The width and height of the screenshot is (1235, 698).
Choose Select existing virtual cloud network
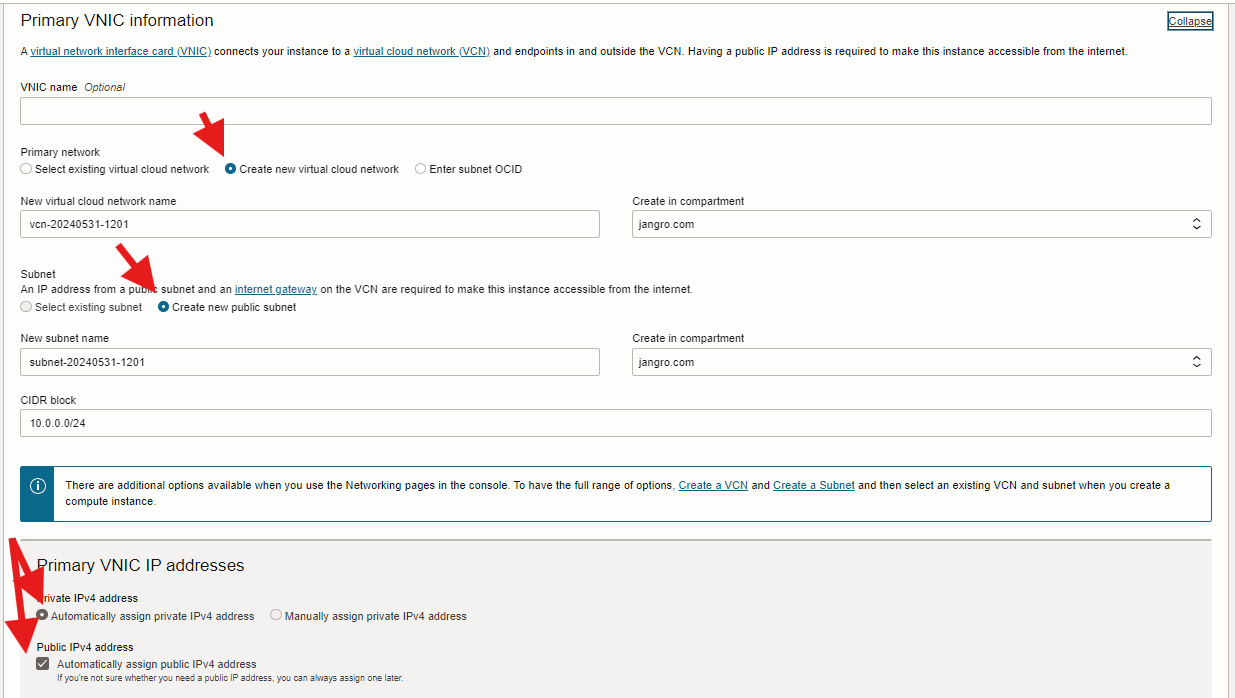(25, 168)
